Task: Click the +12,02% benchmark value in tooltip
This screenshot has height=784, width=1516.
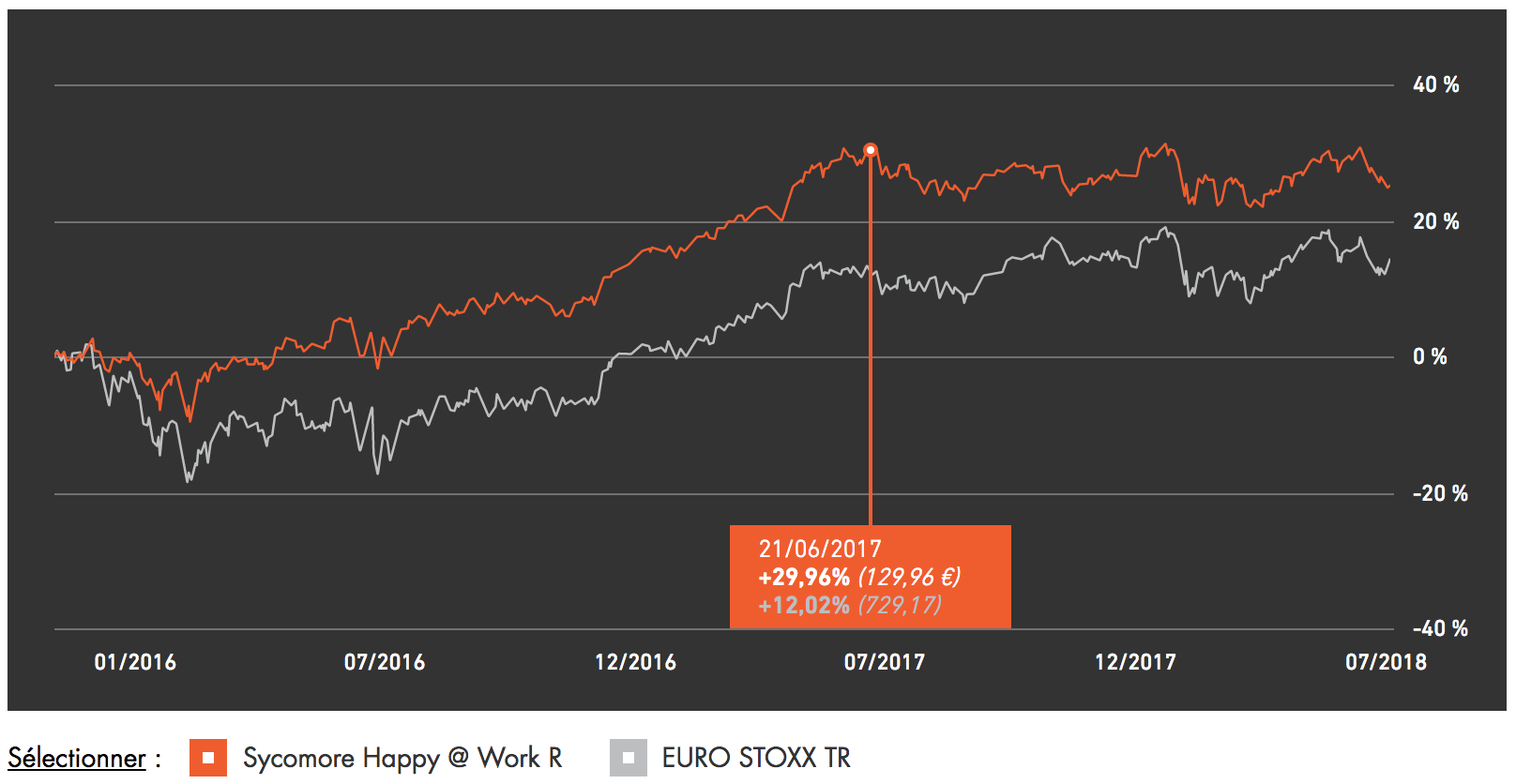Action: click(804, 605)
